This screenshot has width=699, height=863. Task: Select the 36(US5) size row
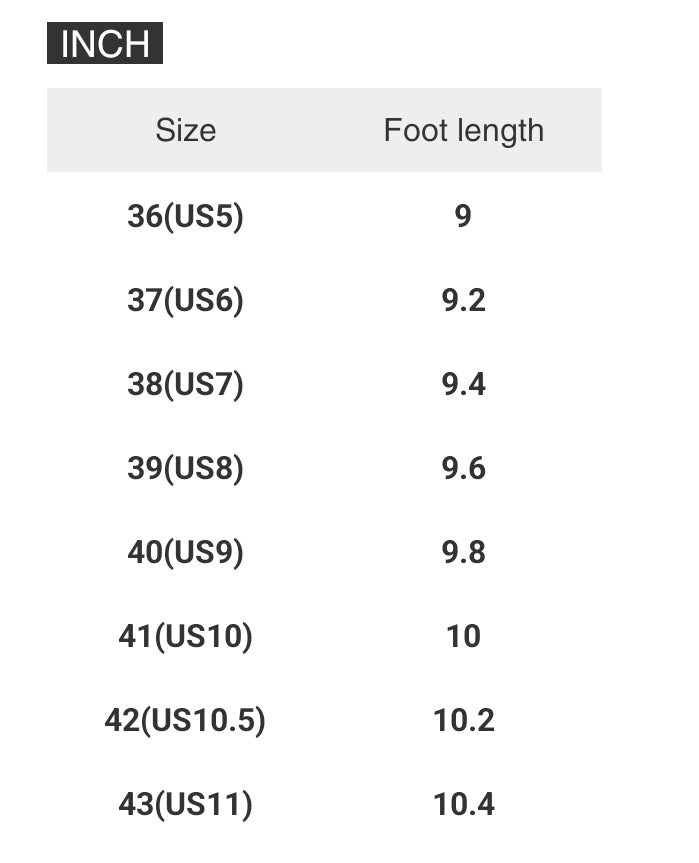click(x=185, y=216)
